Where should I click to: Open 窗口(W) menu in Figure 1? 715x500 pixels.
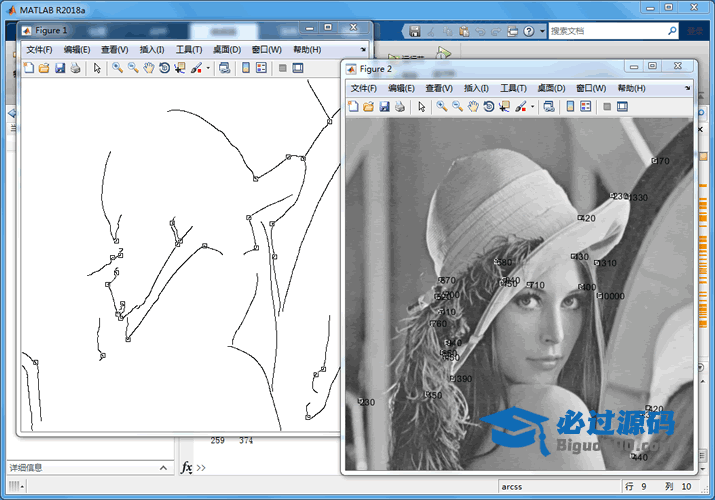coord(267,50)
